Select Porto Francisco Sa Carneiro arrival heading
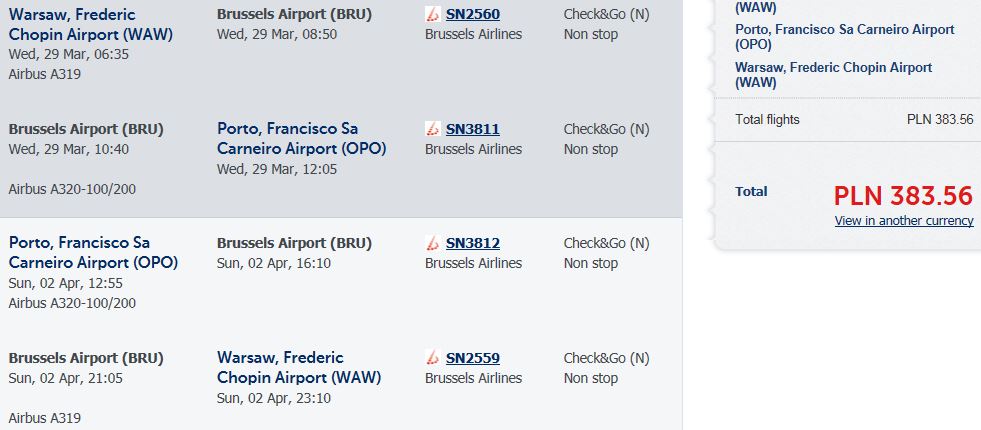 pos(302,138)
